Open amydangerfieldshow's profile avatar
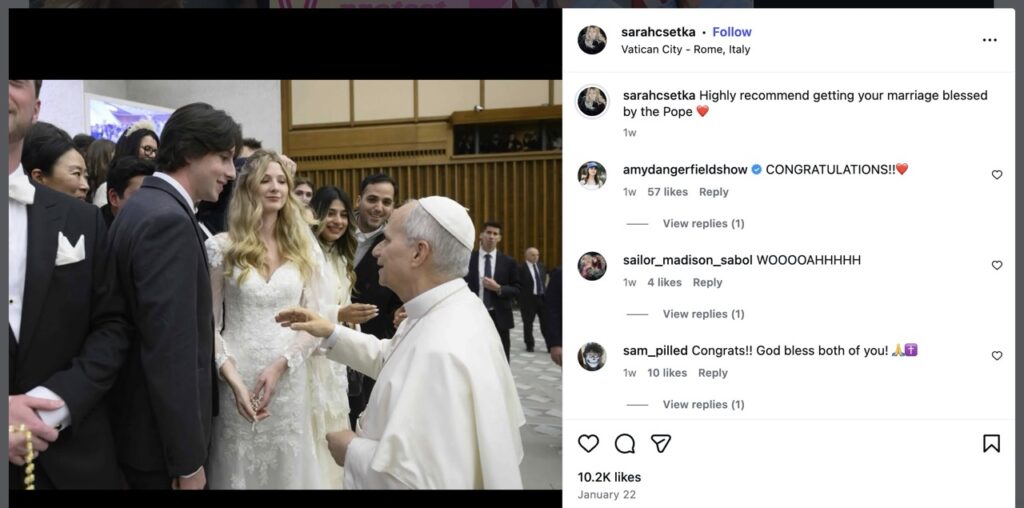The image size is (1024, 508). point(592,175)
